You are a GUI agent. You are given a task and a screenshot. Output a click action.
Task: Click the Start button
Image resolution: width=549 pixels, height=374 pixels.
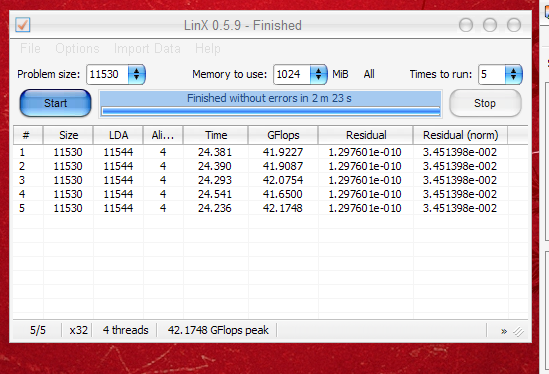55,103
